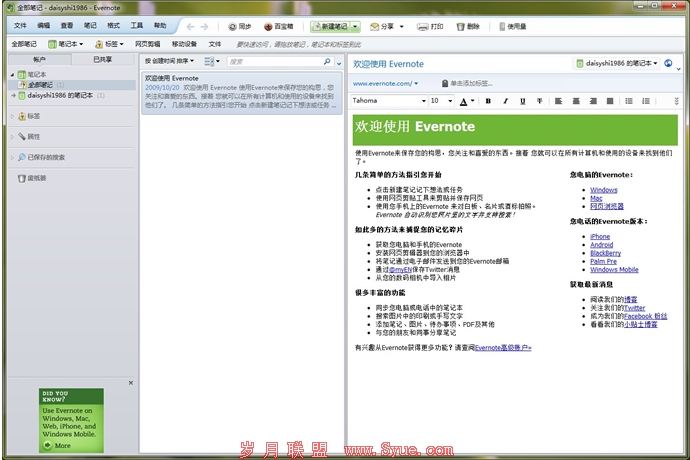The width and height of the screenshot is (690, 460).
Task: Open the daisyshi1986 的笔记本 notebook selector
Action: point(617,63)
